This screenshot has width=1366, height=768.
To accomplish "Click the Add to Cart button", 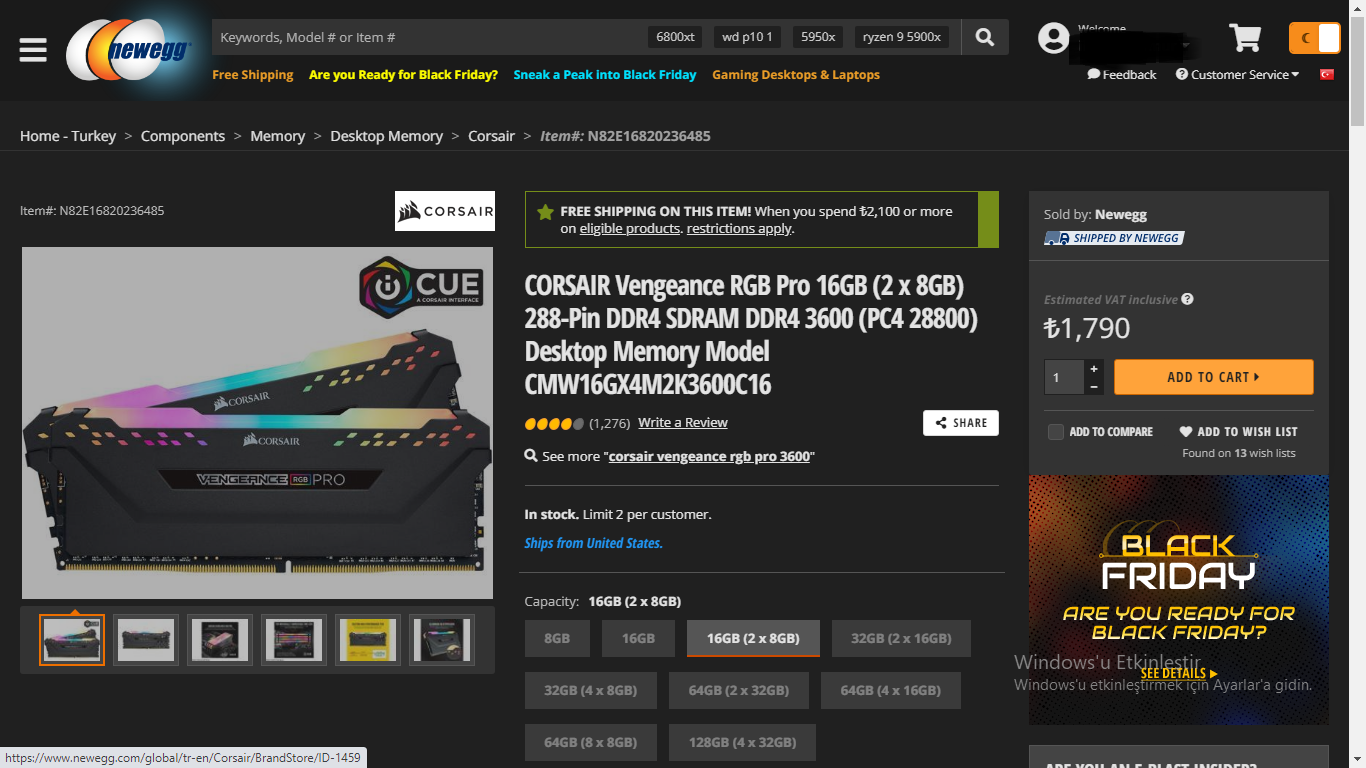I will click(1214, 377).
